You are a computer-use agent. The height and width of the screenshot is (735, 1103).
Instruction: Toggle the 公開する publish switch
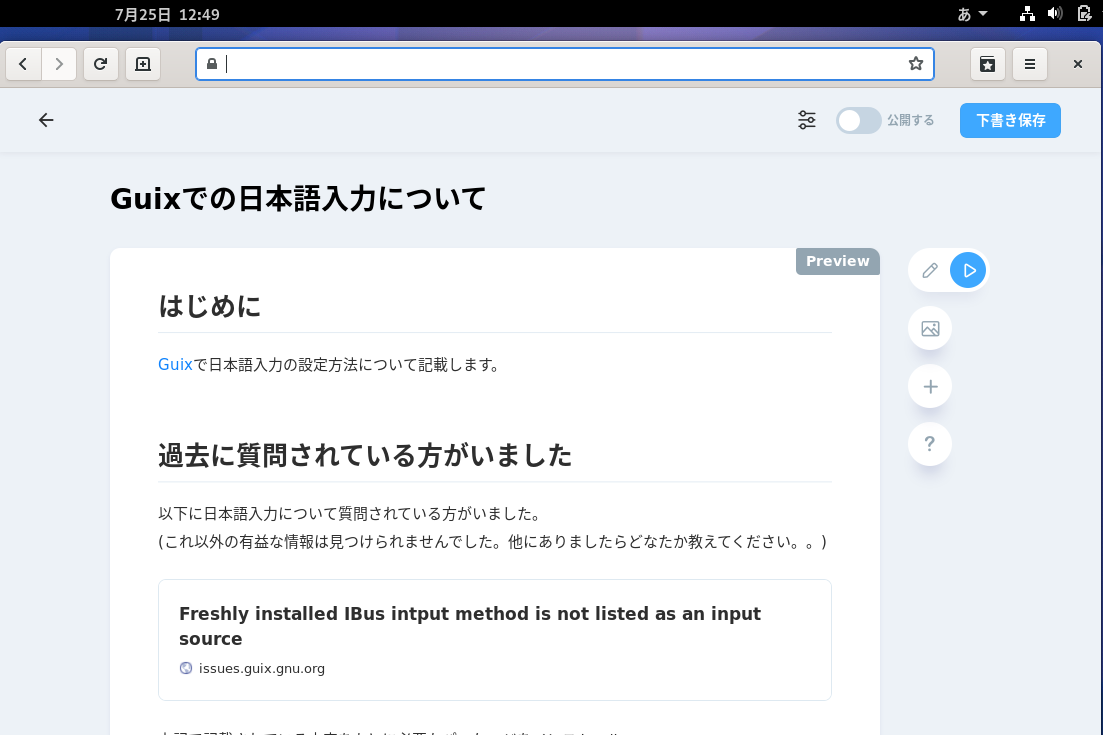click(x=858, y=120)
